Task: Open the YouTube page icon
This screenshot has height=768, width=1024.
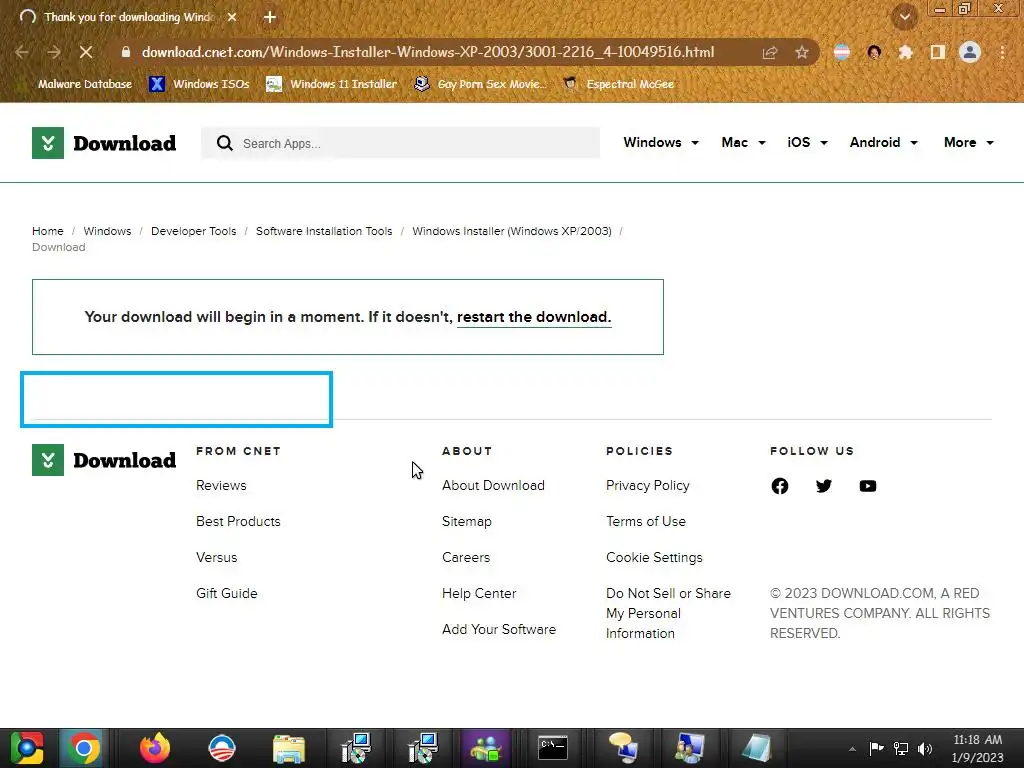Action: pyautogui.click(x=868, y=486)
